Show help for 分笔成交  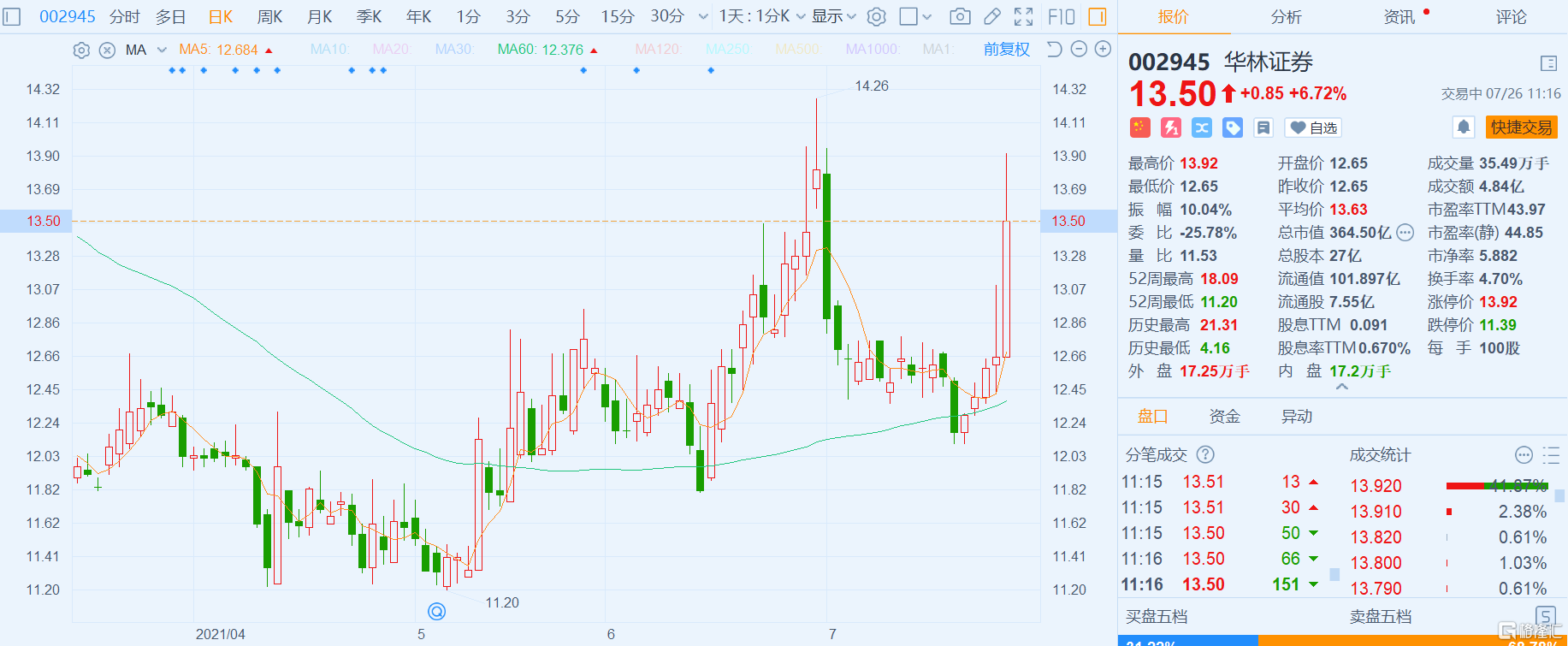1205,454
